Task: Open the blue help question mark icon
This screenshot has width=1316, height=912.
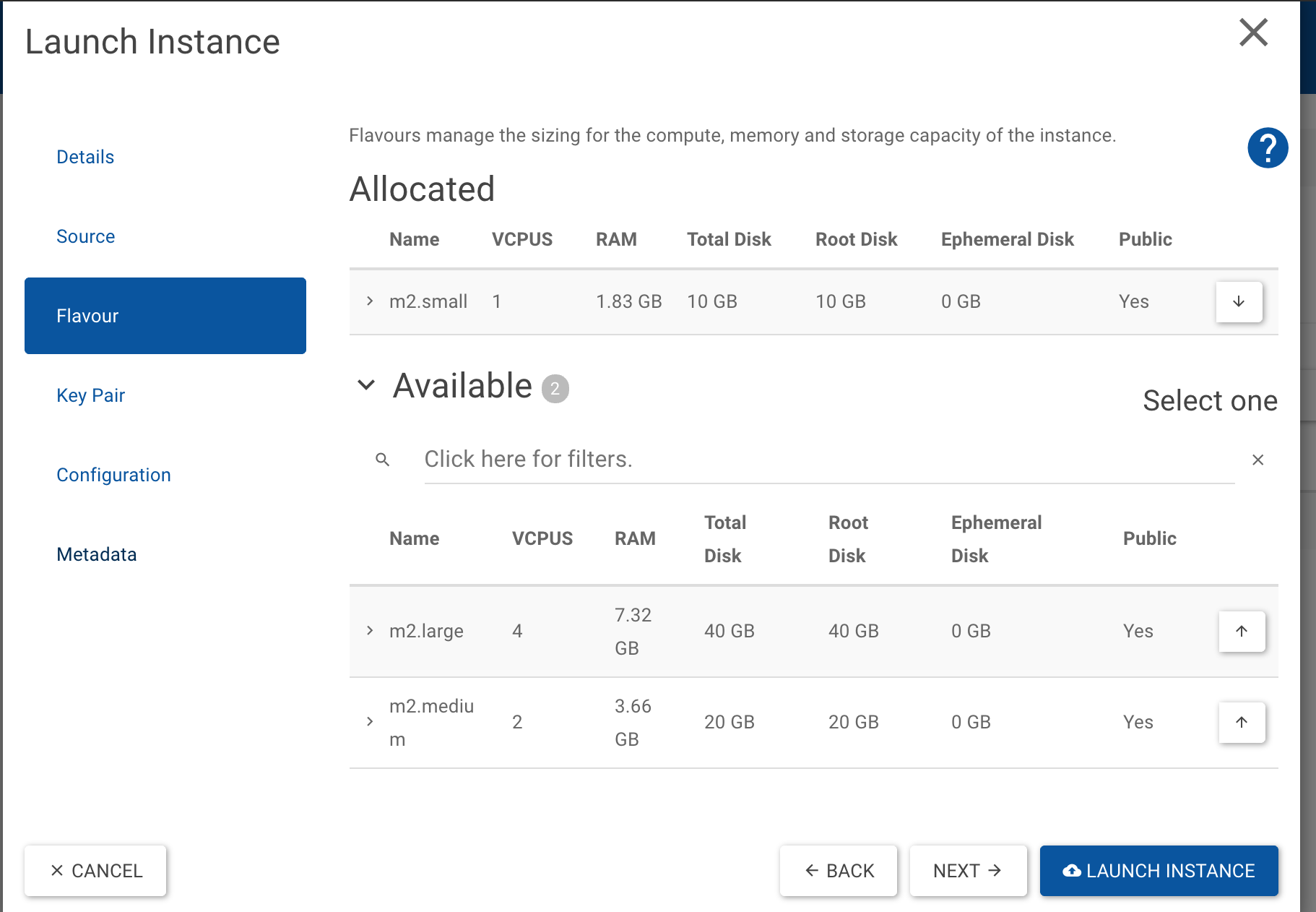Action: pyautogui.click(x=1268, y=148)
